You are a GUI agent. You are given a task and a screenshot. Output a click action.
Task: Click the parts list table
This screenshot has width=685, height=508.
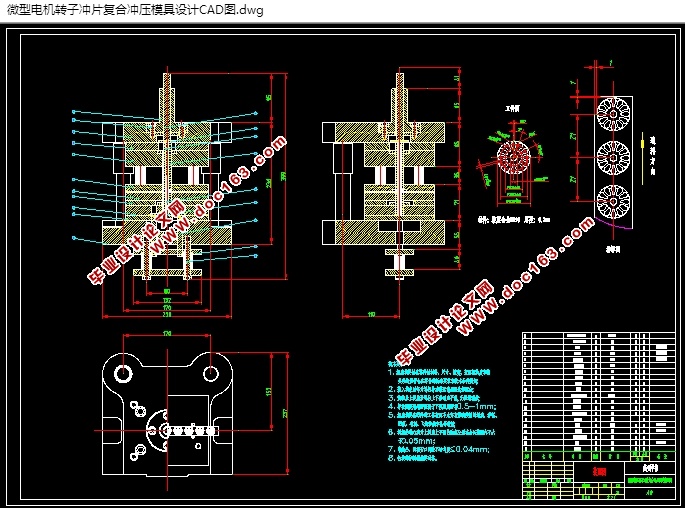pos(599,392)
